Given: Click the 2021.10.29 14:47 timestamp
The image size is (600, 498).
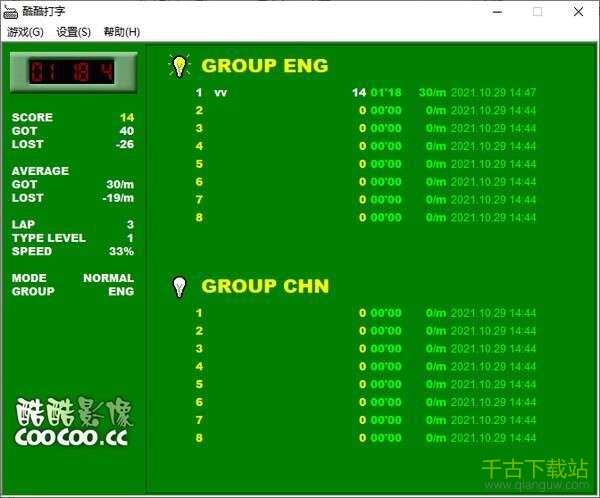Looking at the screenshot, I should click(x=493, y=93).
